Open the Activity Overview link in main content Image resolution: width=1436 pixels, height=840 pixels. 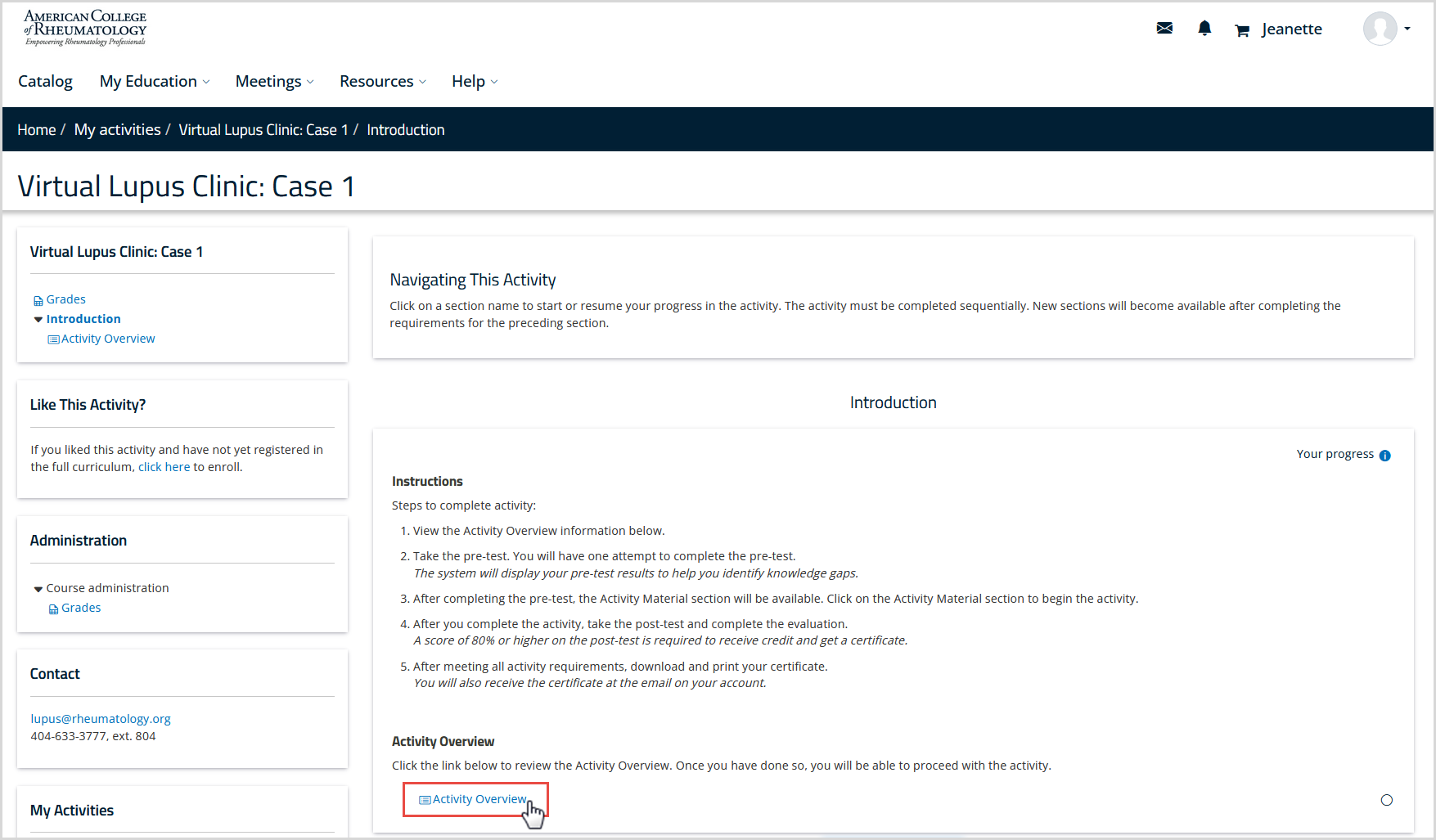pos(479,799)
